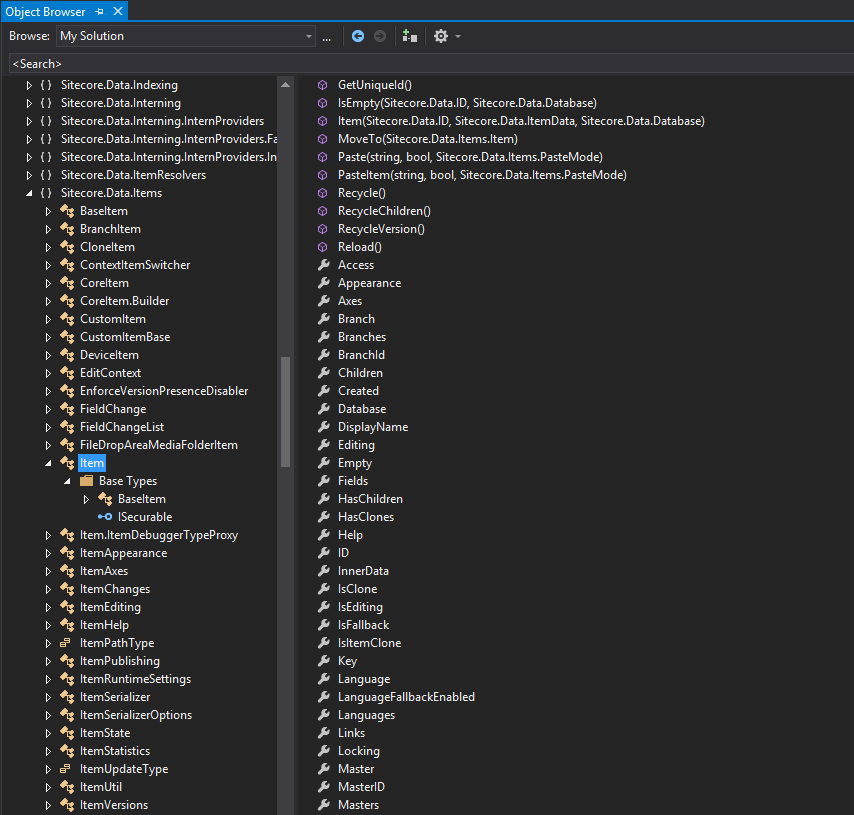Close the Object Browser tab
Image resolution: width=854 pixels, height=815 pixels.
118,11
